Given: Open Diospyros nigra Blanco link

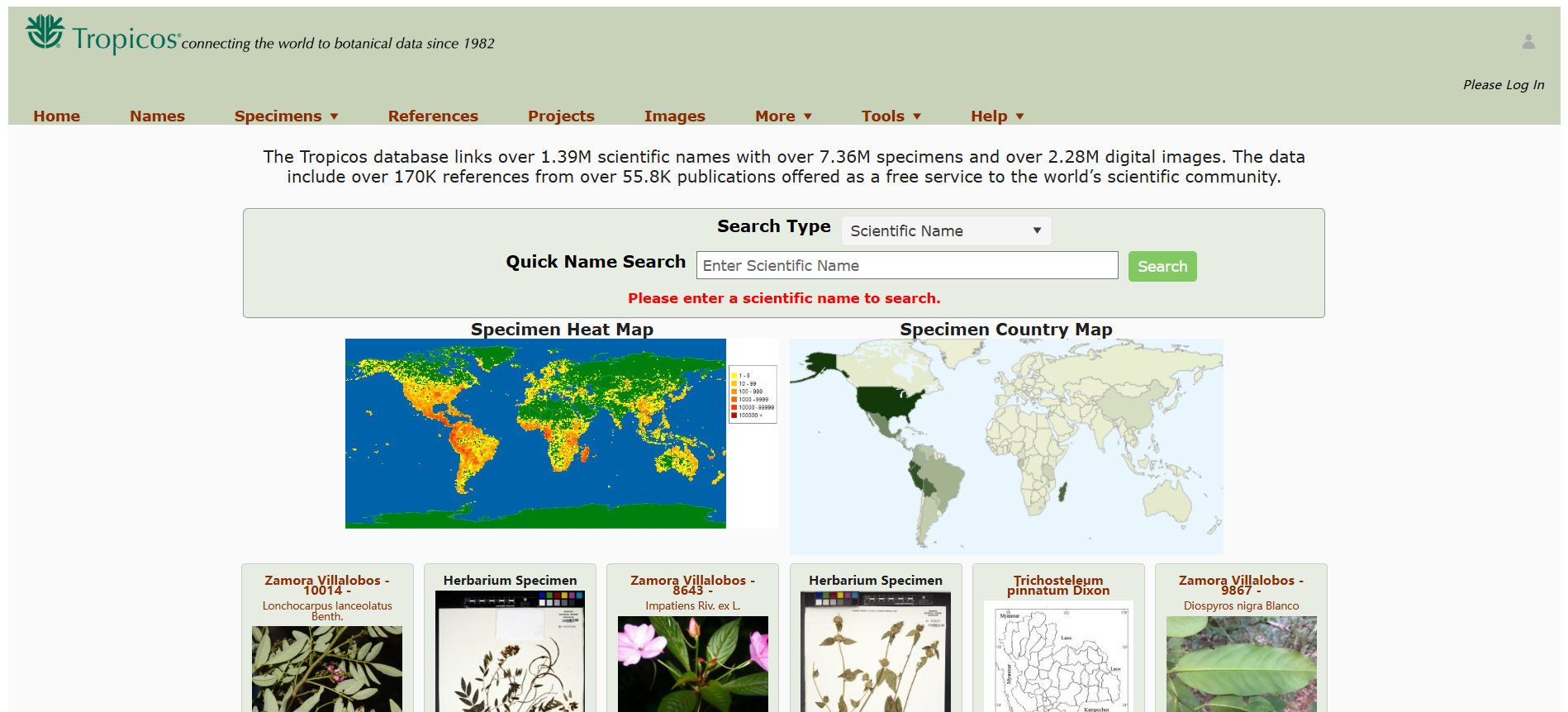Looking at the screenshot, I should tap(1241, 606).
